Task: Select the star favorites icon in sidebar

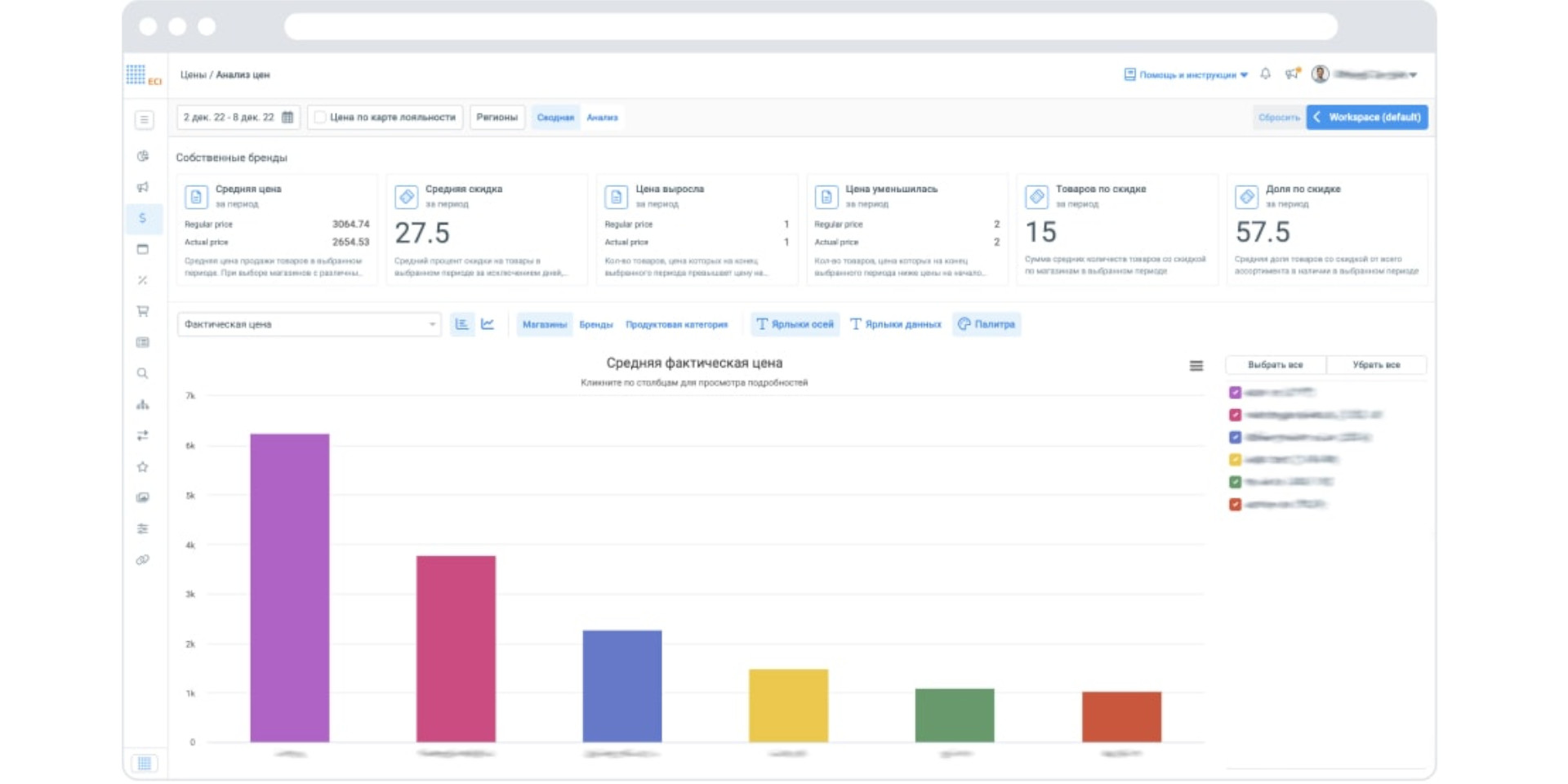Action: tap(143, 467)
